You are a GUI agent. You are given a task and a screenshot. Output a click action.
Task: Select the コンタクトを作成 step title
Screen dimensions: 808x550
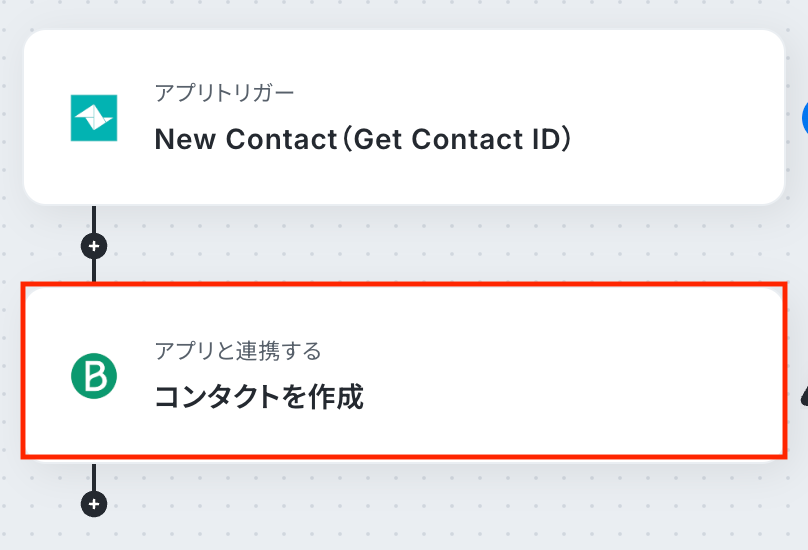pos(258,398)
